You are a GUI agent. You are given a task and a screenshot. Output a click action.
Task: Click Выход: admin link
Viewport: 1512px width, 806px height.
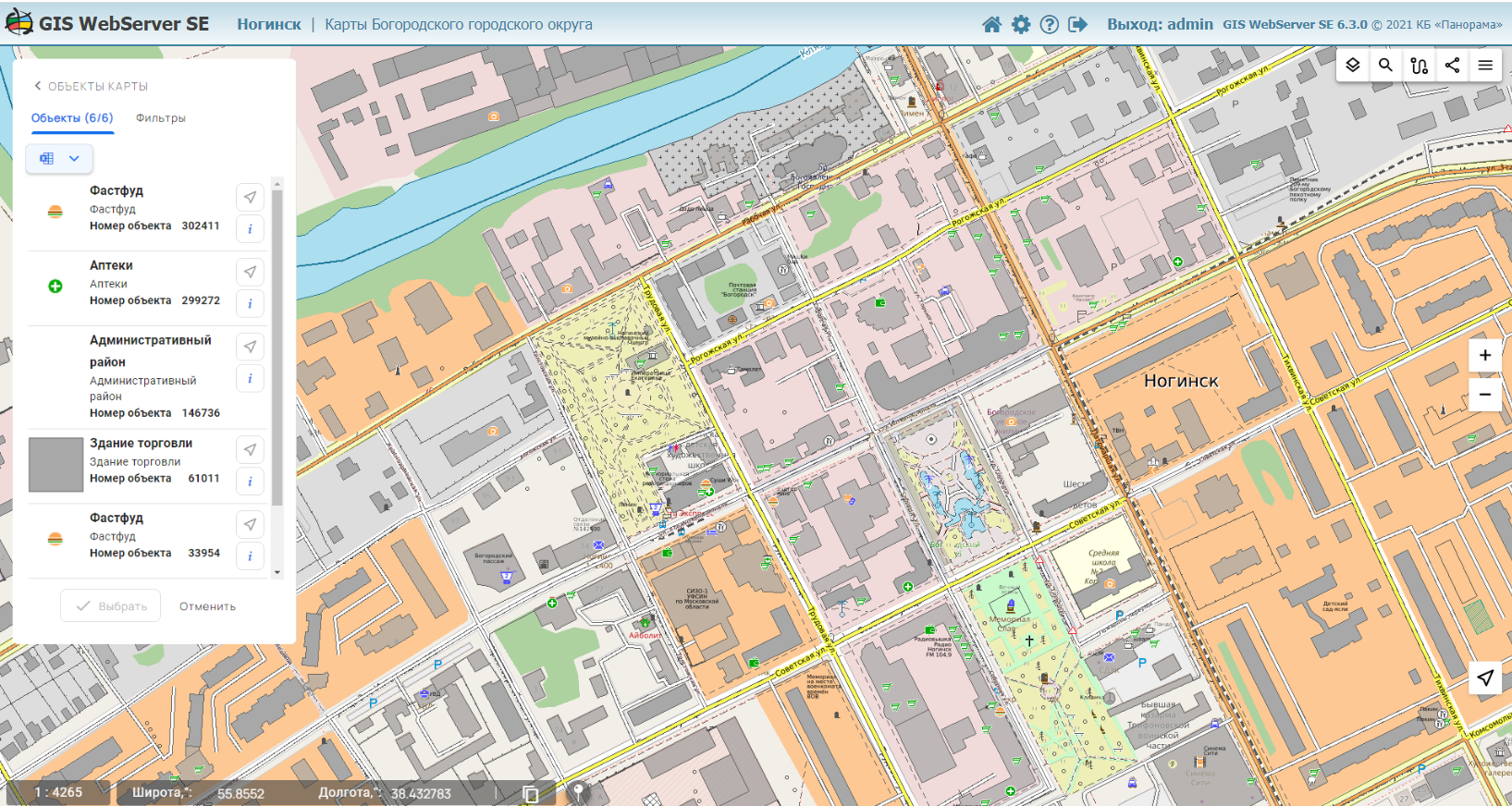1160,25
